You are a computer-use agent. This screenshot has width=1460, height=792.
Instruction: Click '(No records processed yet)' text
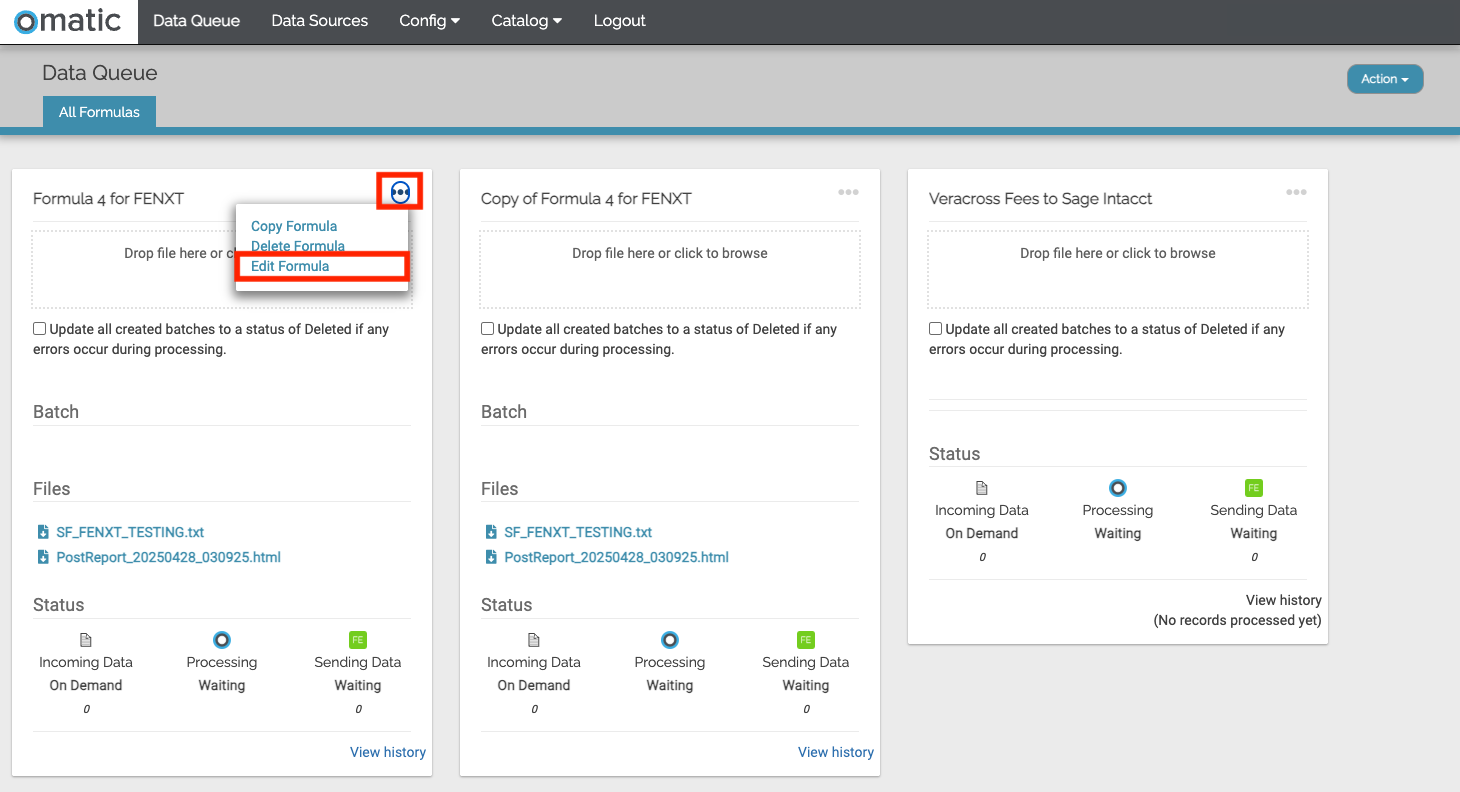[x=1238, y=620]
